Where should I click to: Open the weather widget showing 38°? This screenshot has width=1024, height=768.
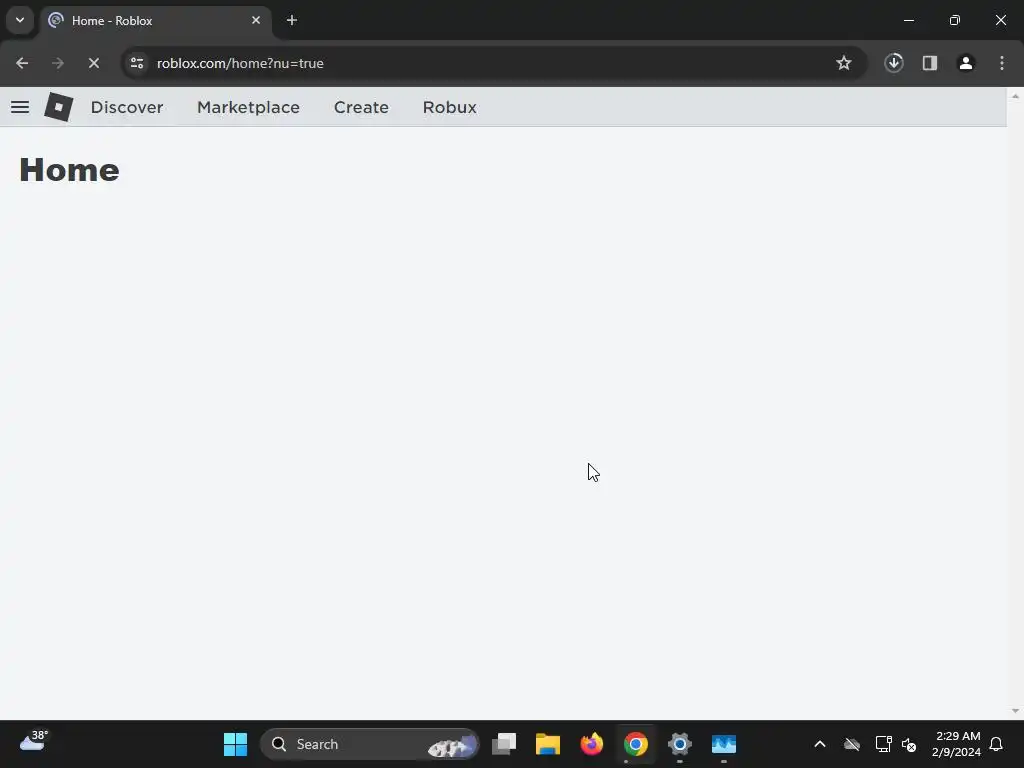click(34, 742)
